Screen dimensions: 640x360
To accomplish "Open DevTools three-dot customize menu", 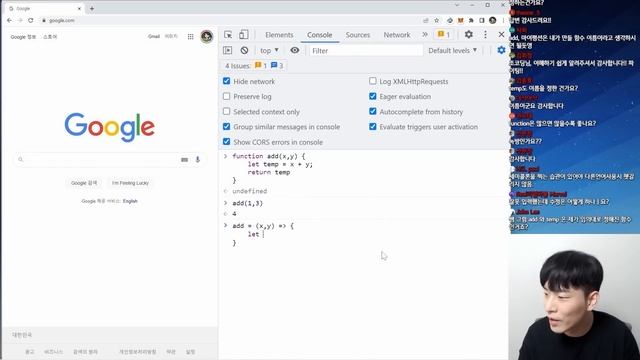I will (485, 35).
